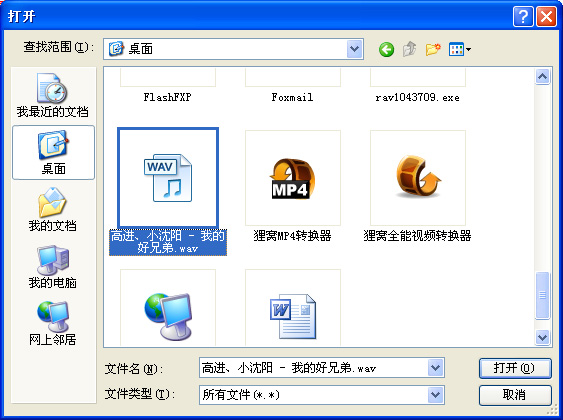
Task: Click the scrollbar down arrow
Action: pyautogui.click(x=542, y=337)
